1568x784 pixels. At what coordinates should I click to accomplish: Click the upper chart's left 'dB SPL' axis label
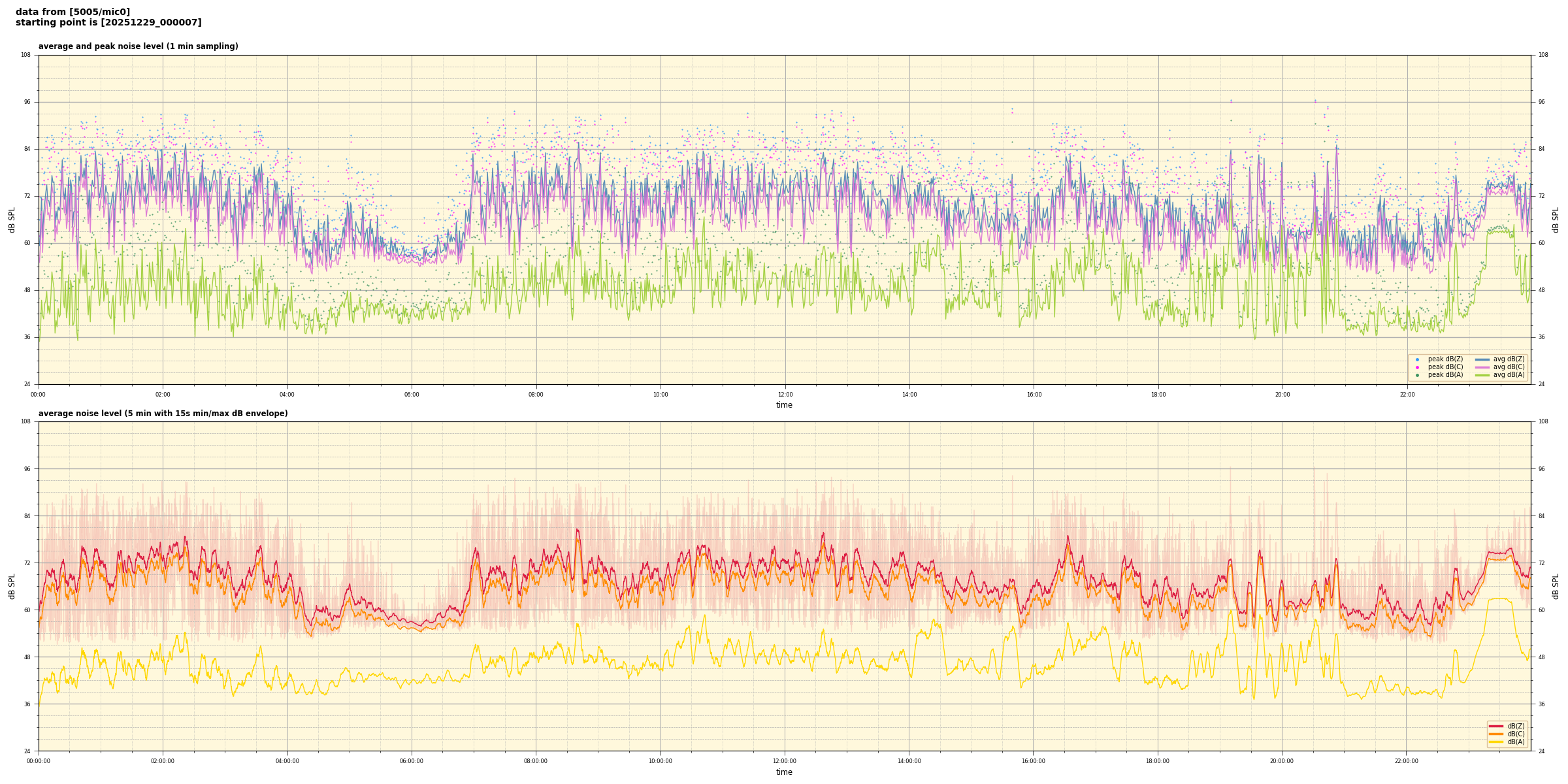pyautogui.click(x=12, y=220)
